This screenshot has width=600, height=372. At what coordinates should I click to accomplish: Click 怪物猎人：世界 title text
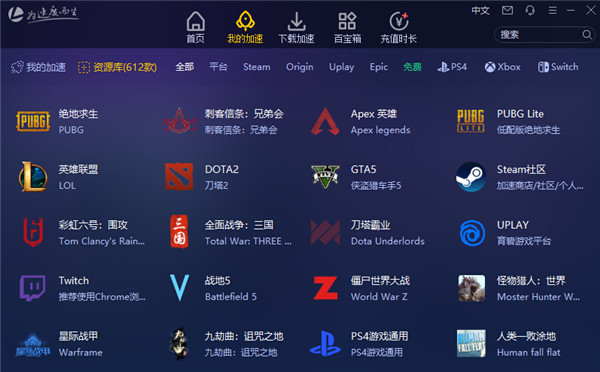[x=531, y=281]
